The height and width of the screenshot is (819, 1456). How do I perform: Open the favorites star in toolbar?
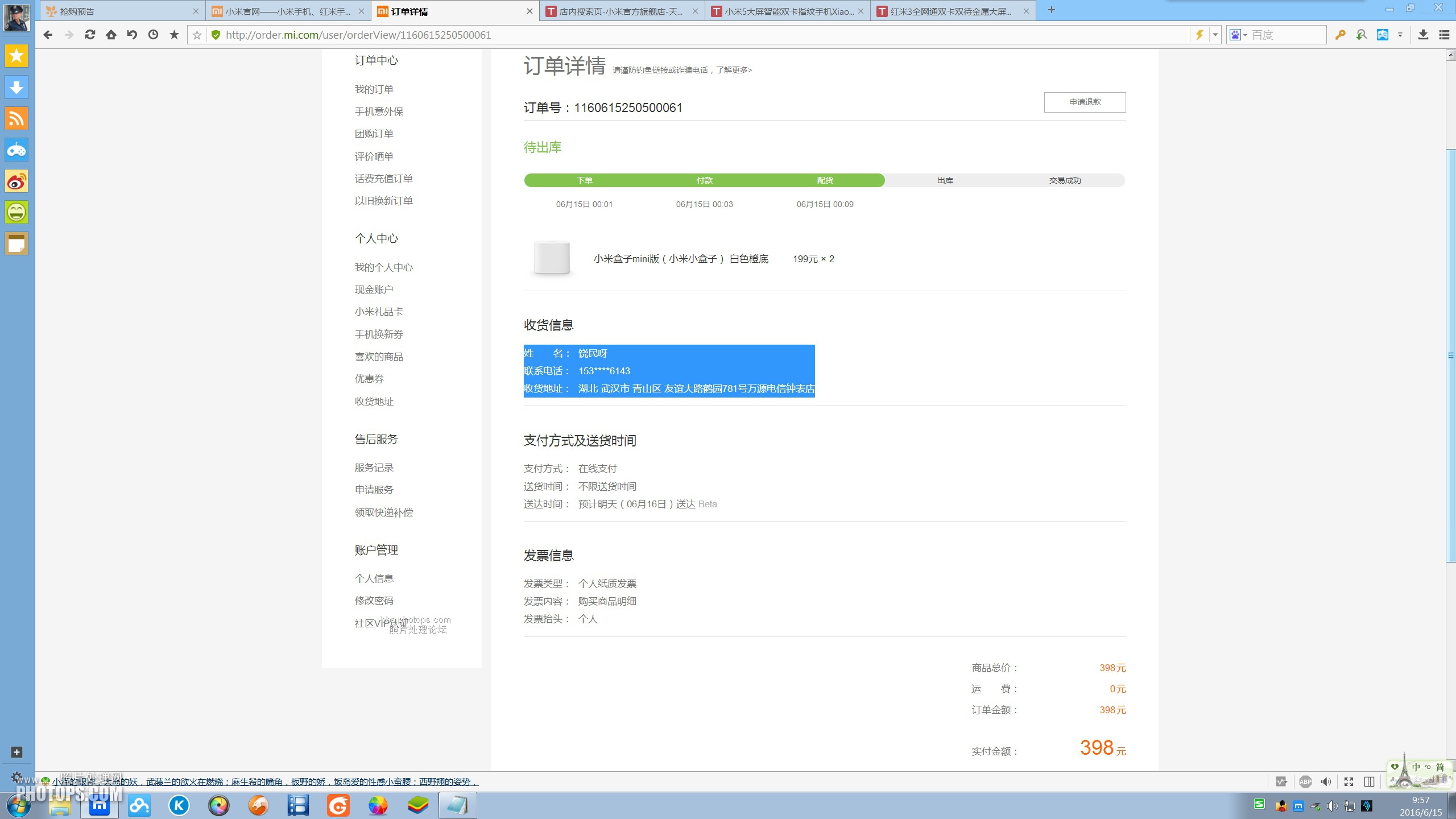point(174,35)
